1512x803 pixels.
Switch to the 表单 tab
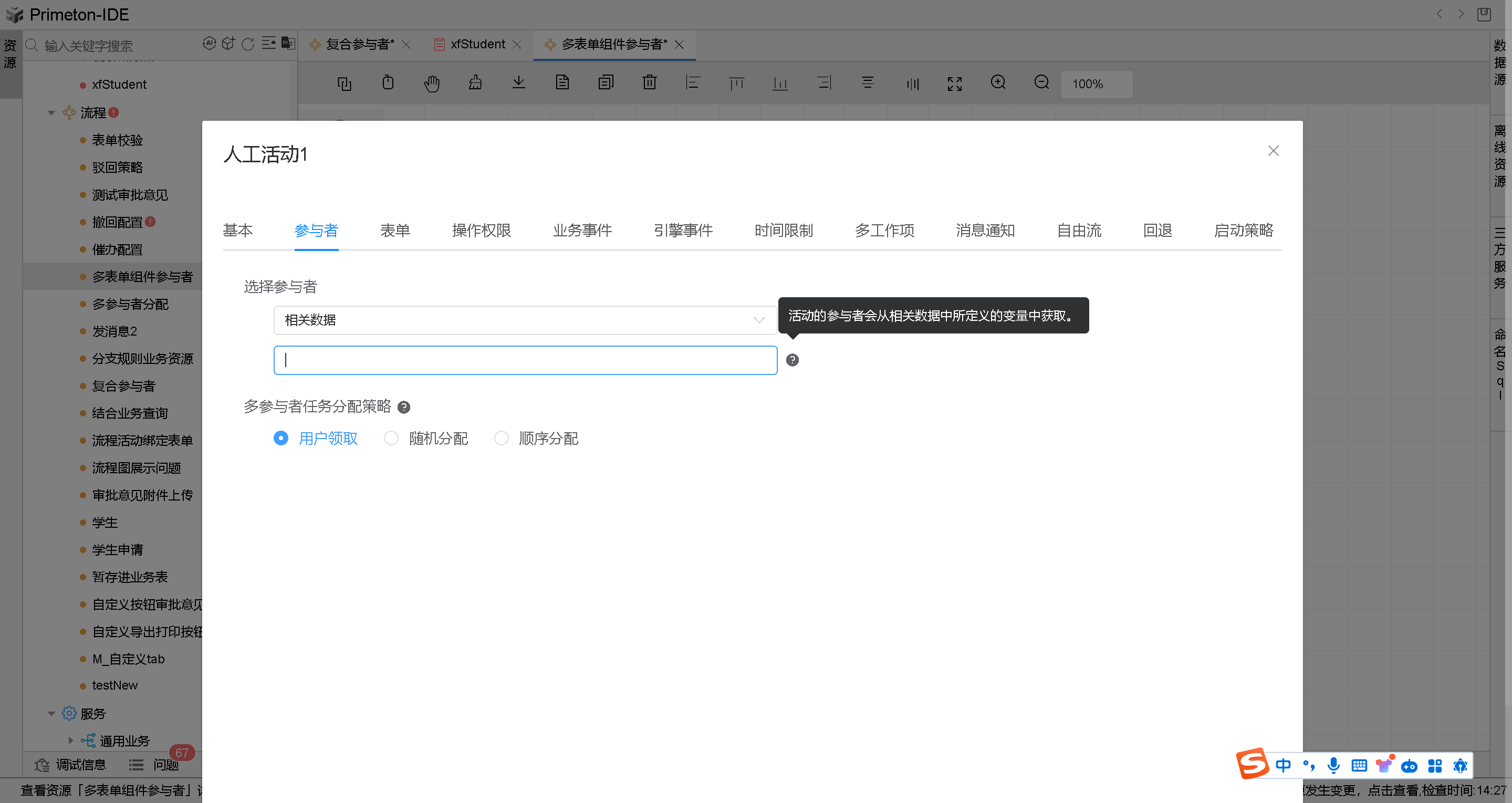pos(395,231)
